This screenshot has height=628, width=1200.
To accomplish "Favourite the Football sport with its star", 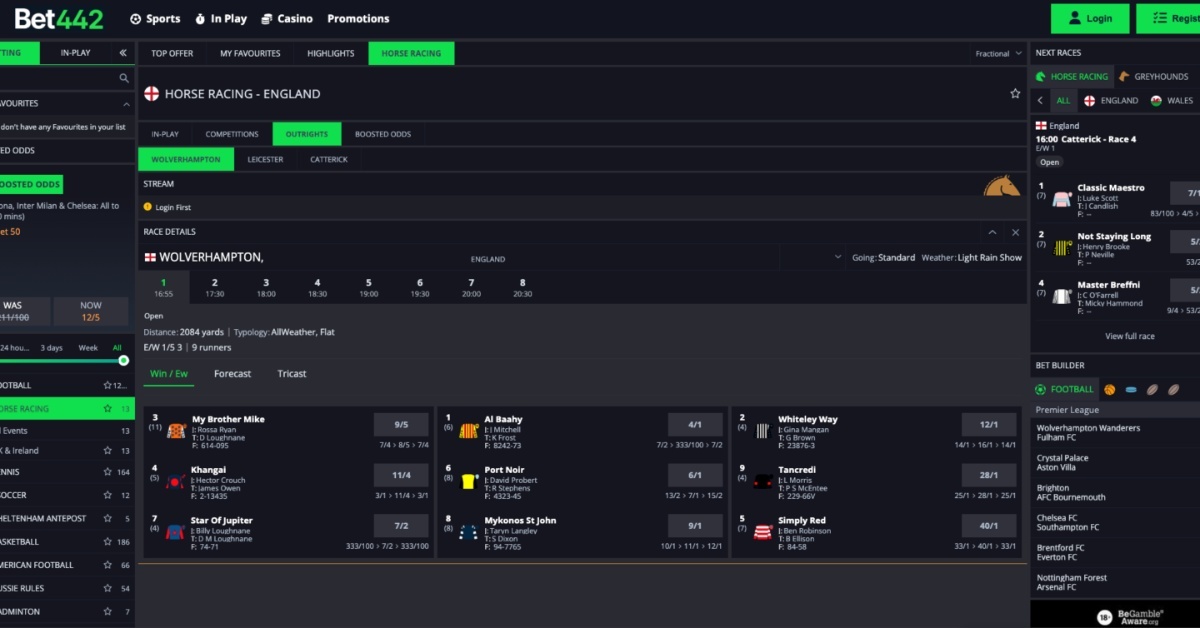I will click(x=107, y=385).
